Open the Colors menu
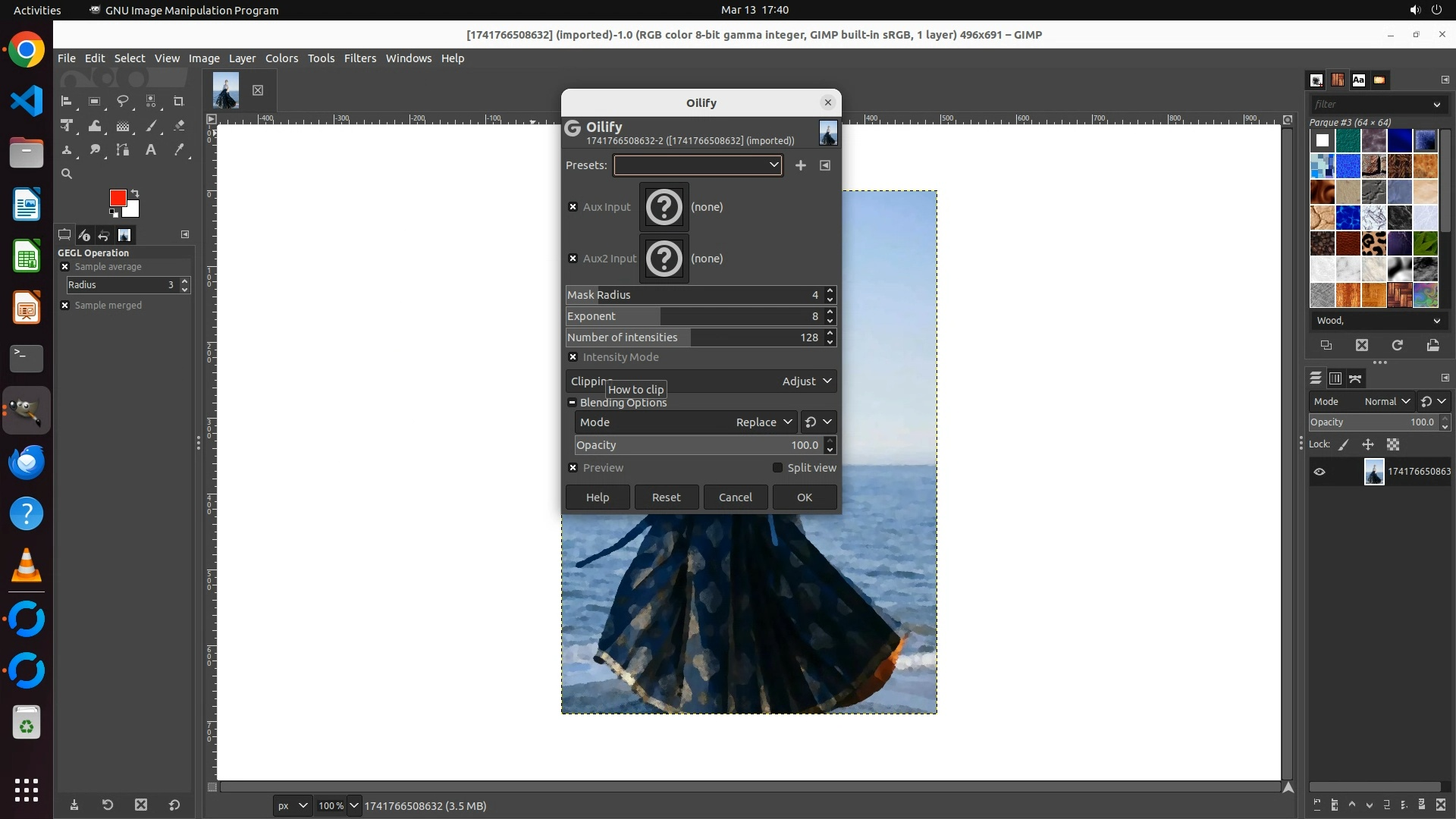 [281, 58]
